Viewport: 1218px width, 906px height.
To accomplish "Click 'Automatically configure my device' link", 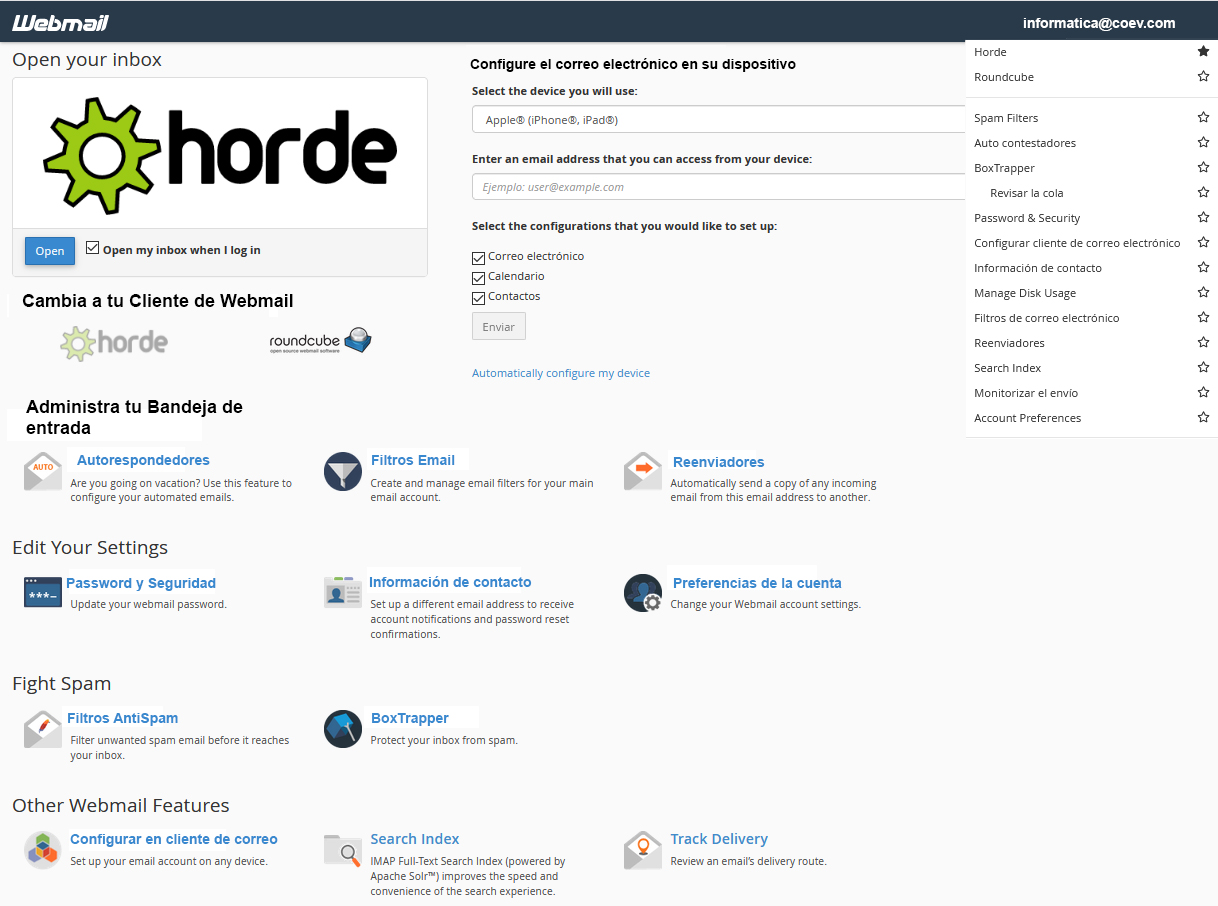I will click(561, 373).
